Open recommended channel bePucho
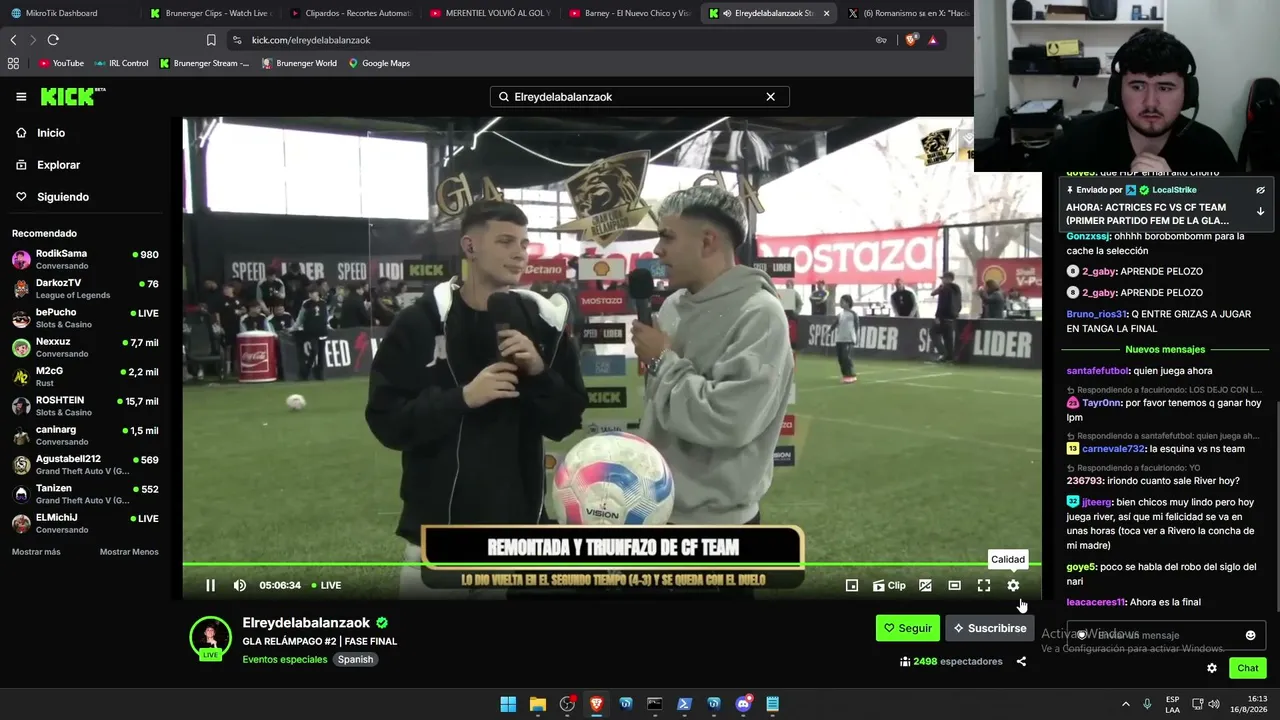The width and height of the screenshot is (1280, 720). click(85, 318)
